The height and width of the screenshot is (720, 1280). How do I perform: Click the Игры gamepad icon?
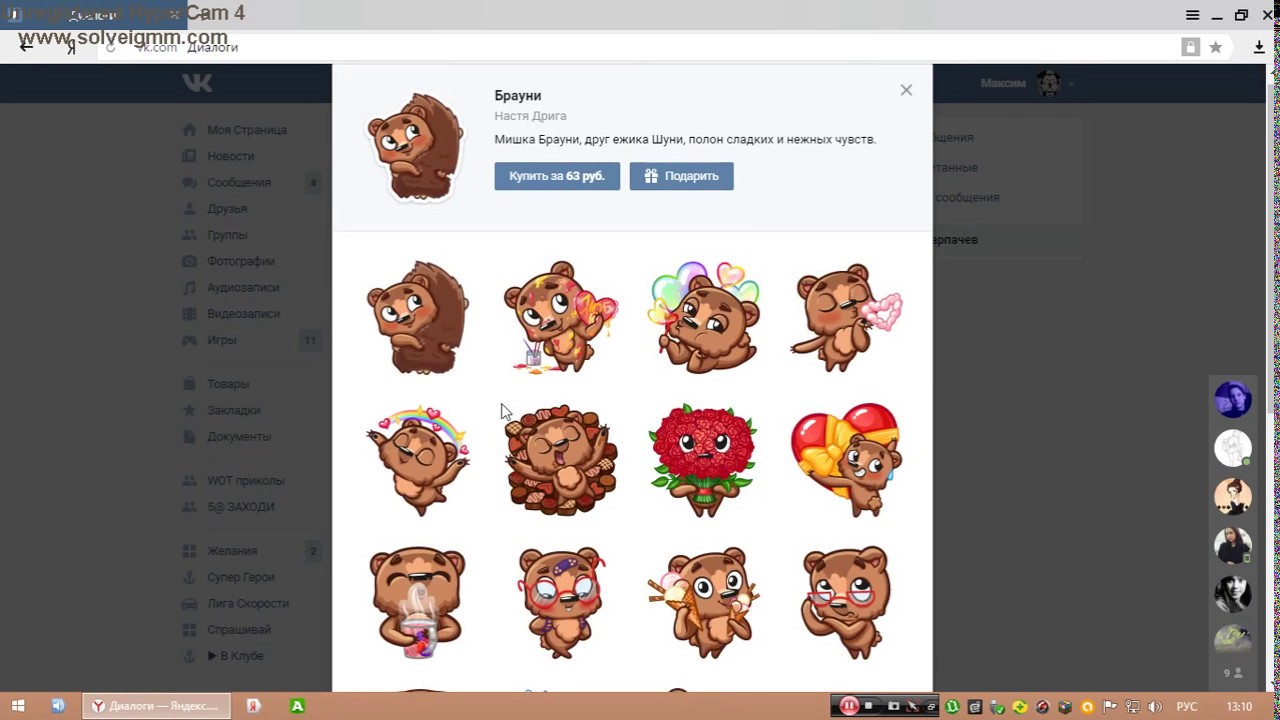point(189,340)
